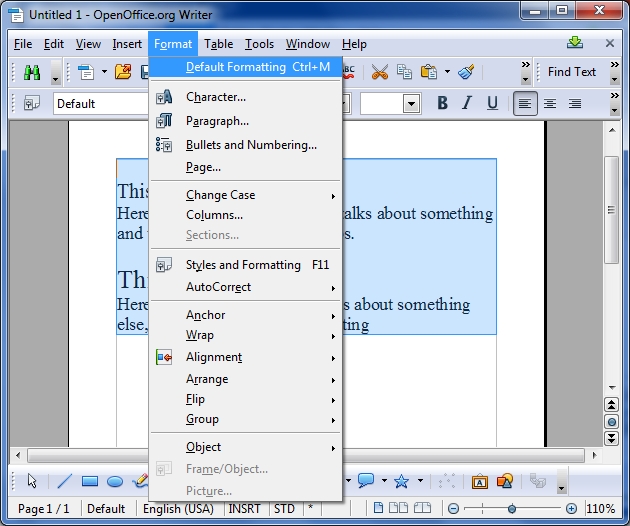
Task: Click the Find Text search field
Action: click(x=572, y=72)
